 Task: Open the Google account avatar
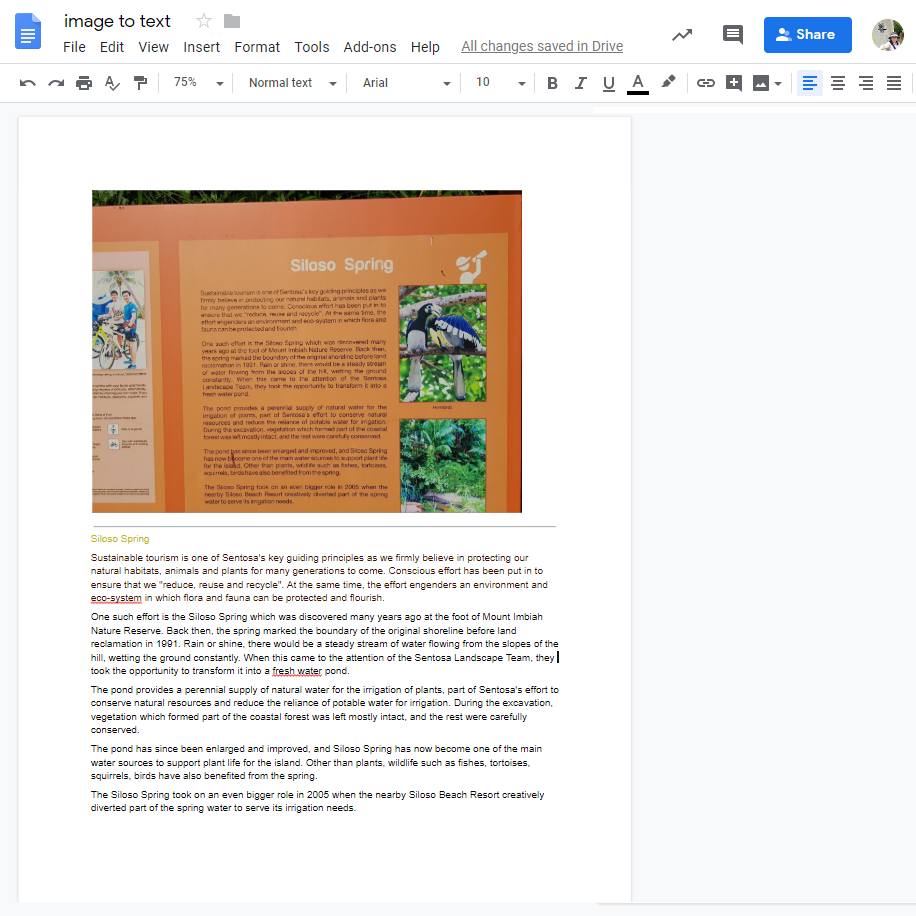[x=887, y=35]
